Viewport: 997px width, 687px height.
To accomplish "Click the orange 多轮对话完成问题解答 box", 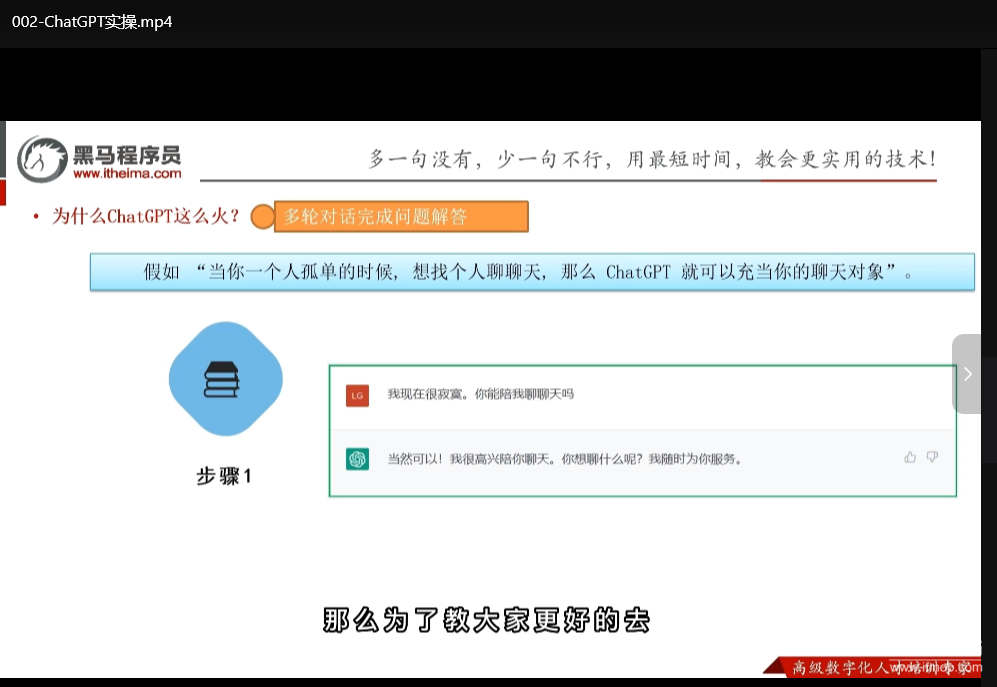I will [x=401, y=216].
